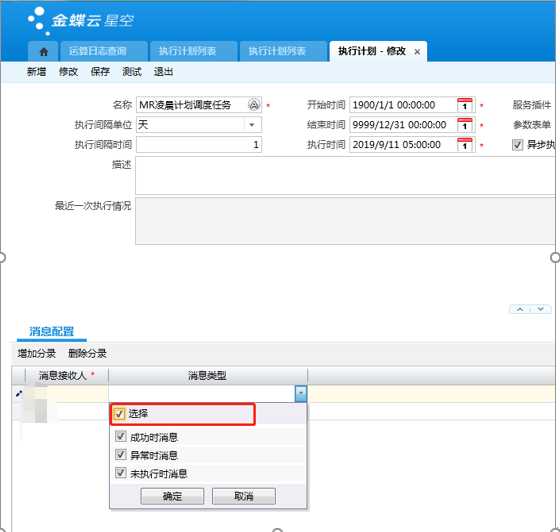Close the 执行计划 - 修改 tab
Screen dimensions: 560x532
tap(417, 52)
